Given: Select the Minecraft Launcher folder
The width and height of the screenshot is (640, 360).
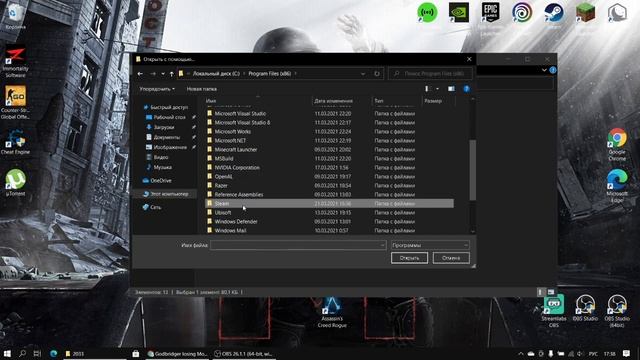Looking at the screenshot, I should pos(329,149).
